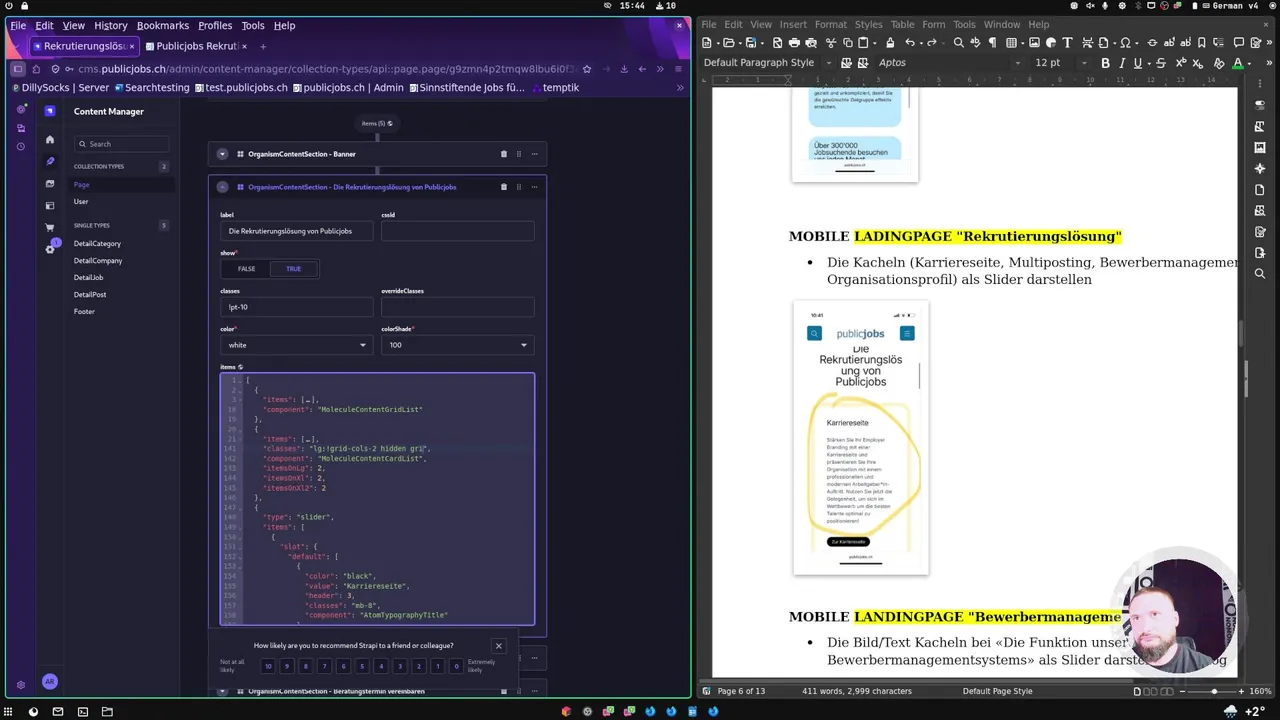Open the Bookmarks menu in browser
This screenshot has height=720, width=1280.
pos(163,26)
